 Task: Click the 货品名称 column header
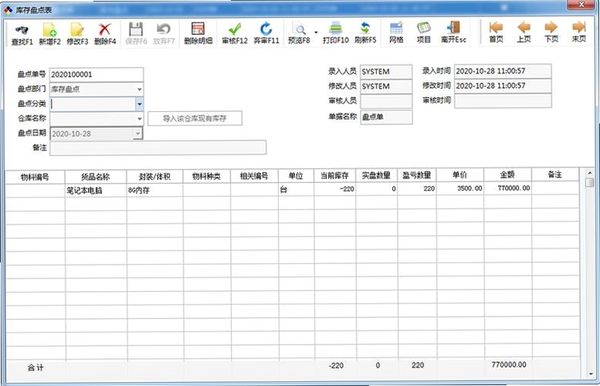tap(96, 177)
